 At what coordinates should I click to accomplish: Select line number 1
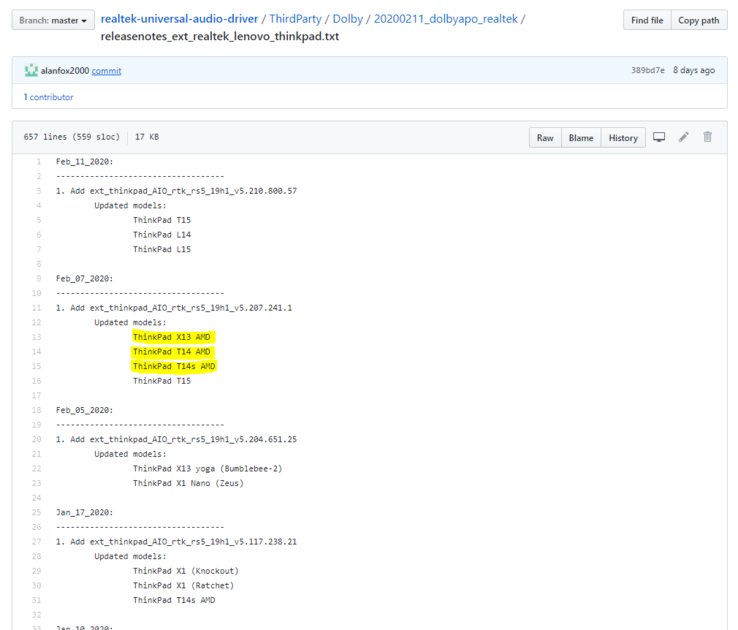(39, 161)
